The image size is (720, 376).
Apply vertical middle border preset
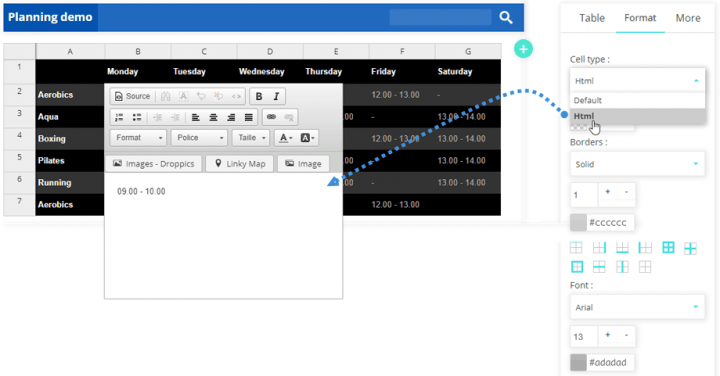coord(622,267)
